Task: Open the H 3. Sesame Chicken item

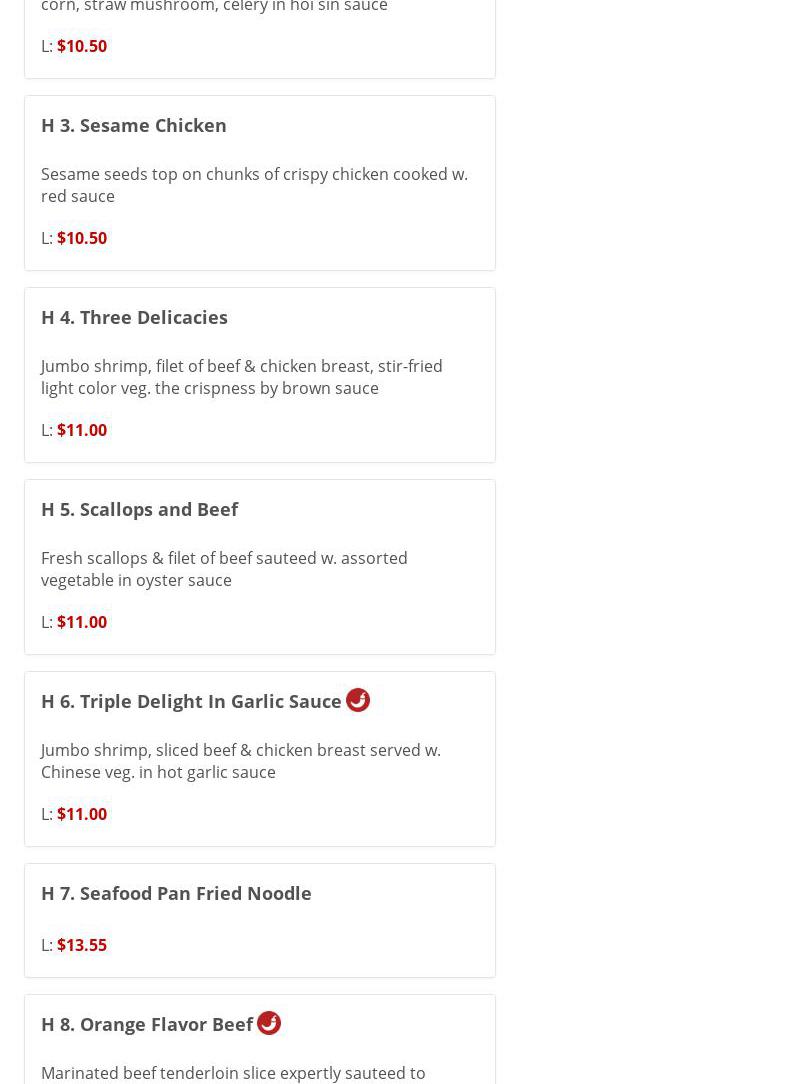Action: 134,125
